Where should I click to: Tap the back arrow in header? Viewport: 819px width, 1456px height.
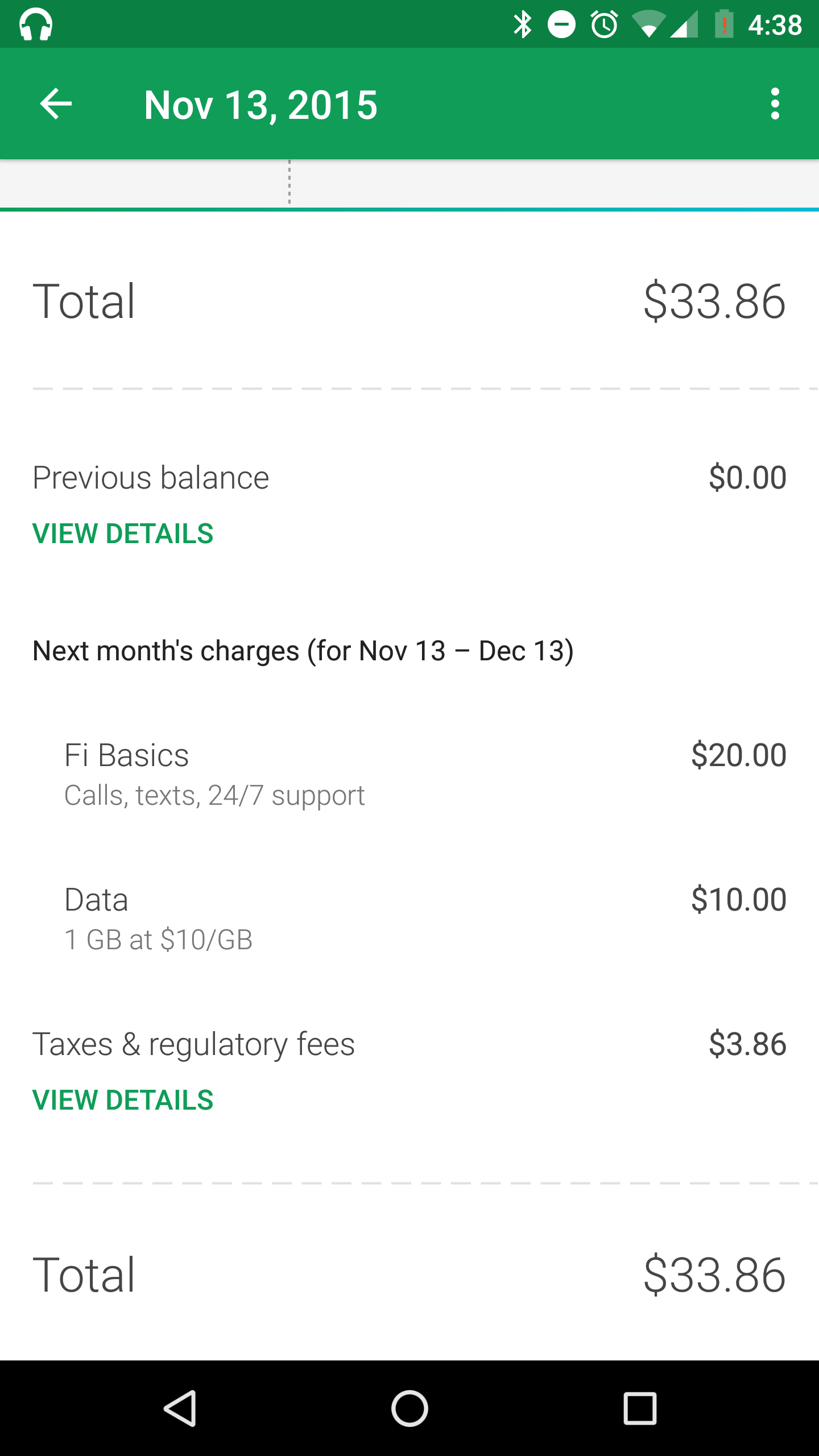coord(56,104)
